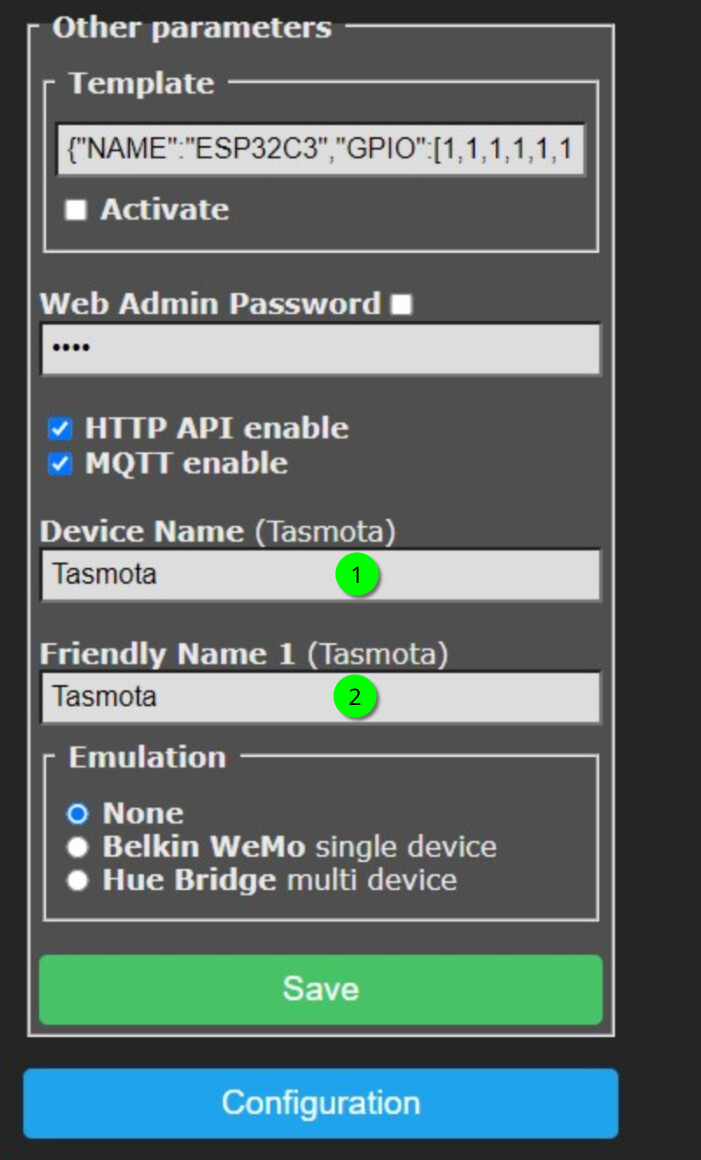Toggle the Web Admin Password show checkbox
The height and width of the screenshot is (1160, 701).
point(401,305)
